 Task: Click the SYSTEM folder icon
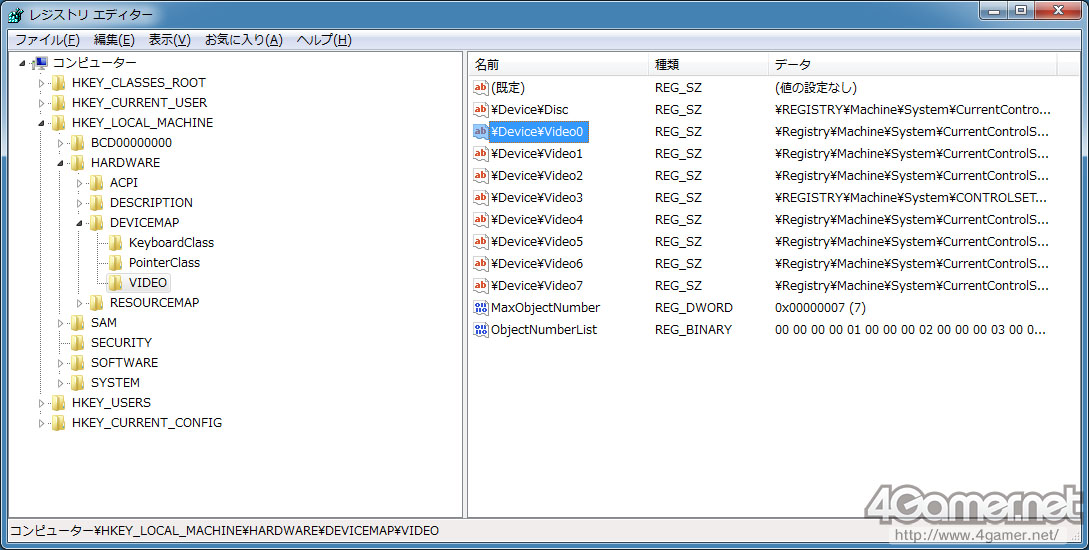point(78,383)
